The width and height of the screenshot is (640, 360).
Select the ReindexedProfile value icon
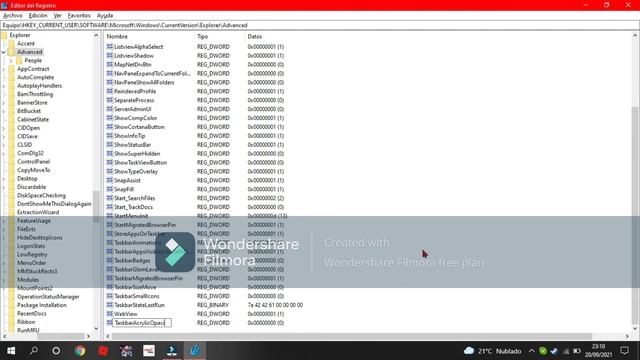point(109,91)
